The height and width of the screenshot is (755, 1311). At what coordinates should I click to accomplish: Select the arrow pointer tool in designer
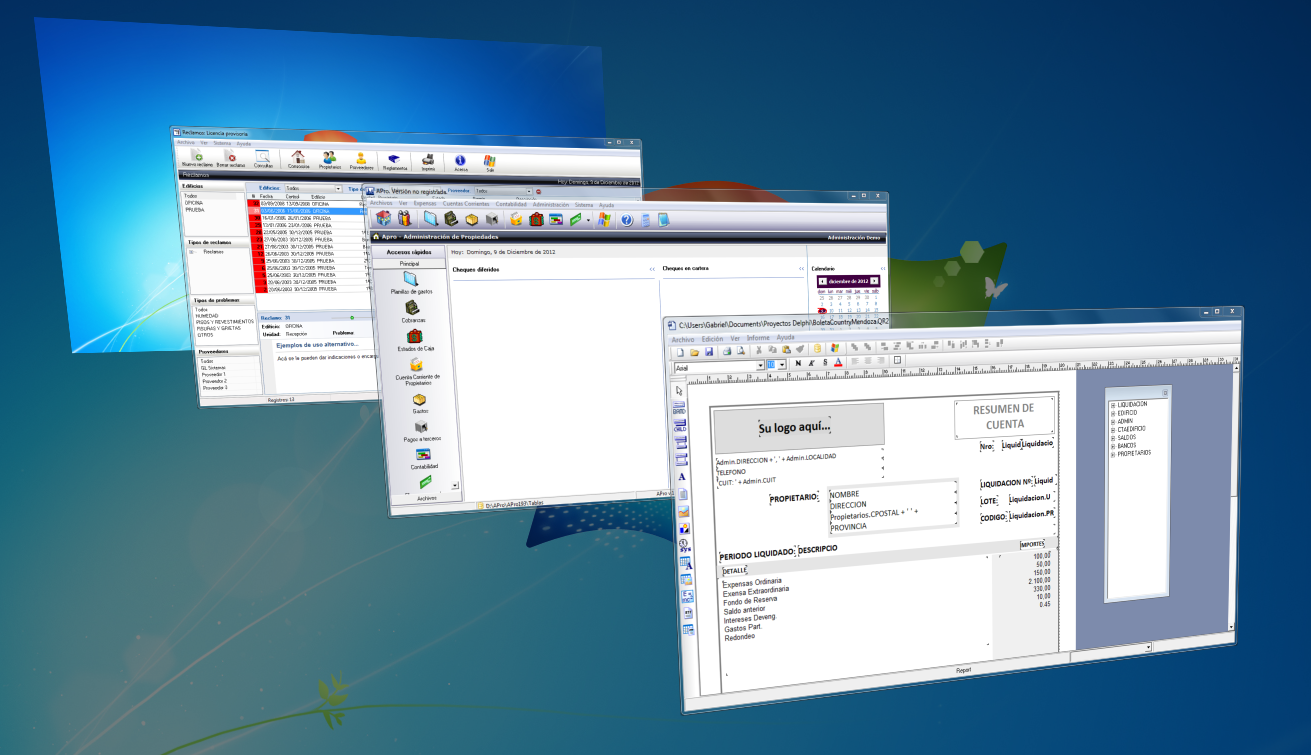tap(680, 391)
